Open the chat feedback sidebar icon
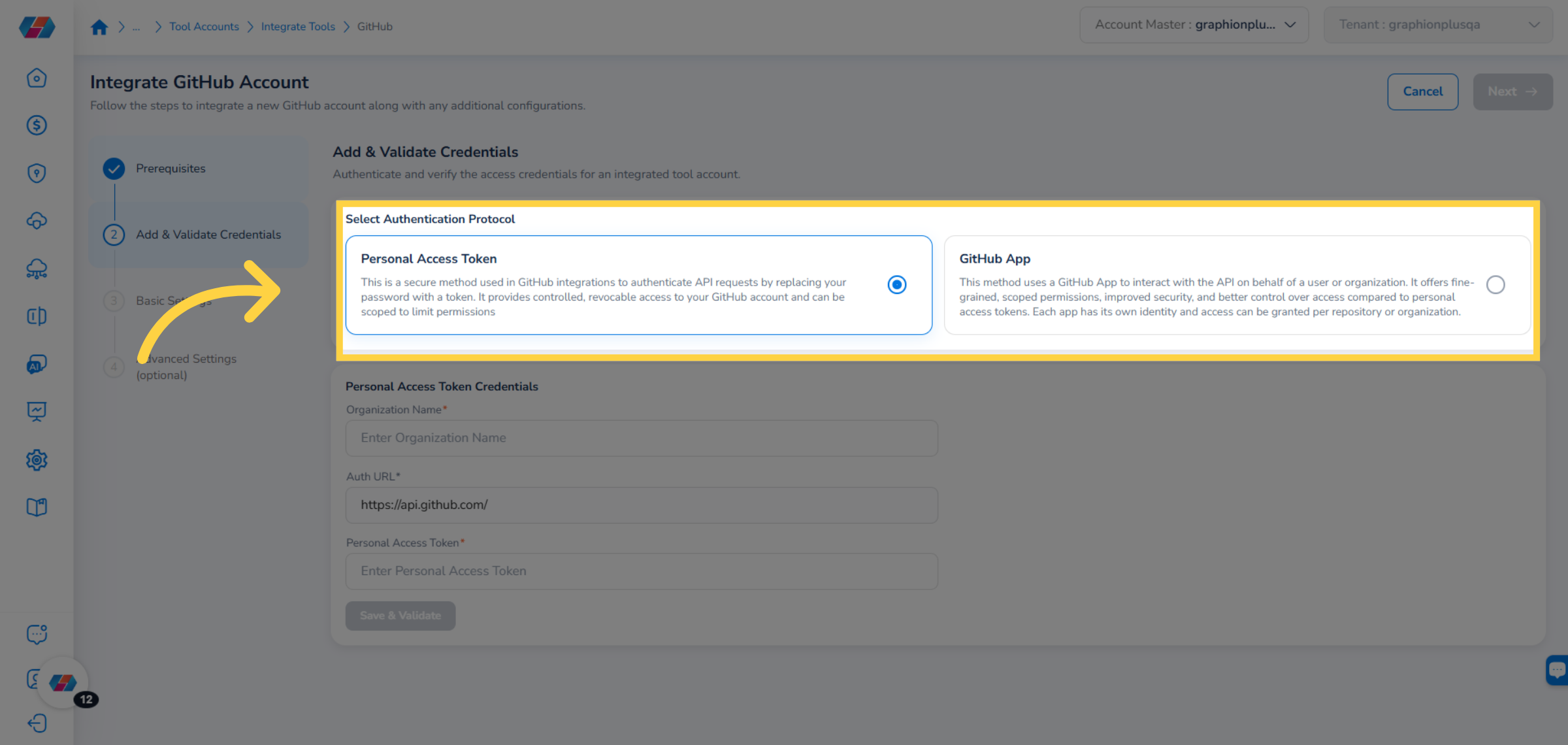The image size is (1568, 745). click(x=37, y=634)
